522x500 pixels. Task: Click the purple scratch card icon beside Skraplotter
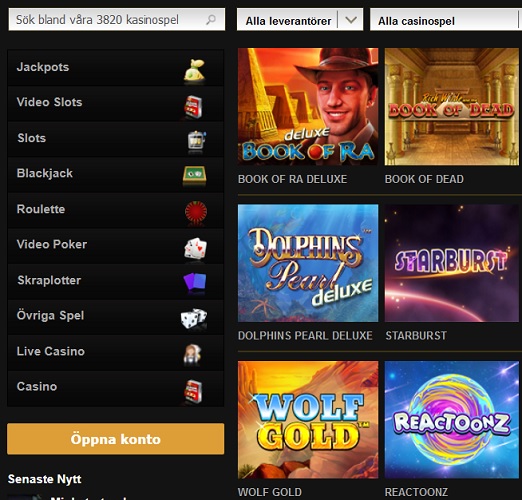(195, 283)
